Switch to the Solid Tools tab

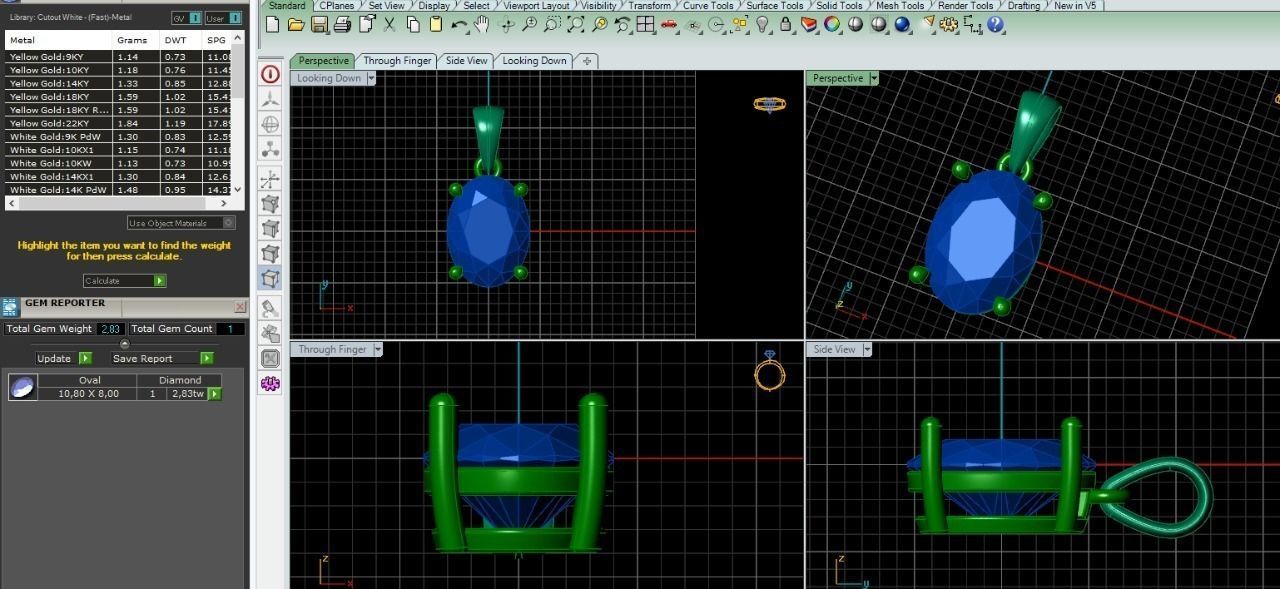click(x=839, y=6)
